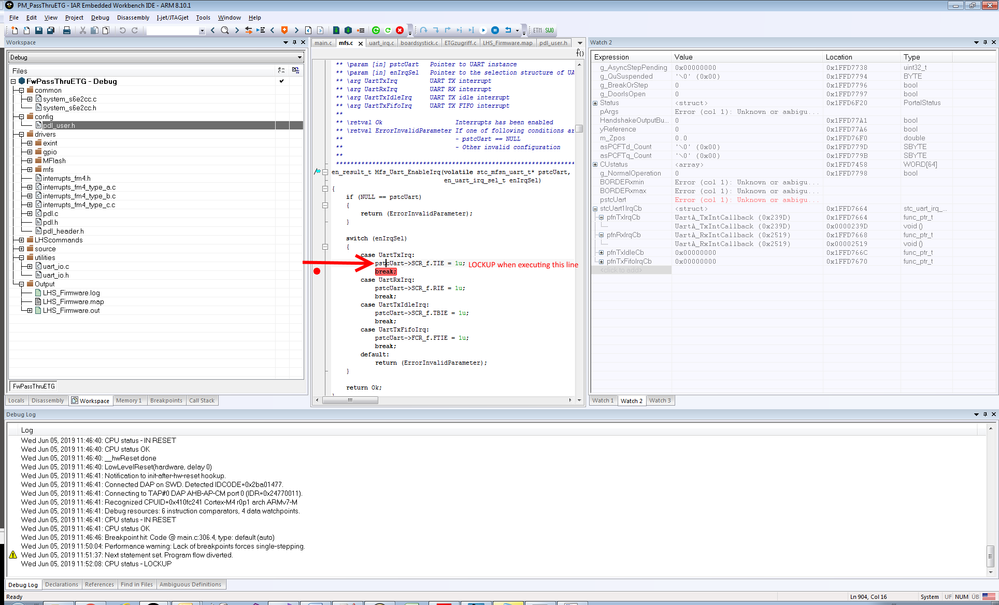This screenshot has width=999, height=605.
Task: Resume execution with the Go icon
Action: pos(483,29)
